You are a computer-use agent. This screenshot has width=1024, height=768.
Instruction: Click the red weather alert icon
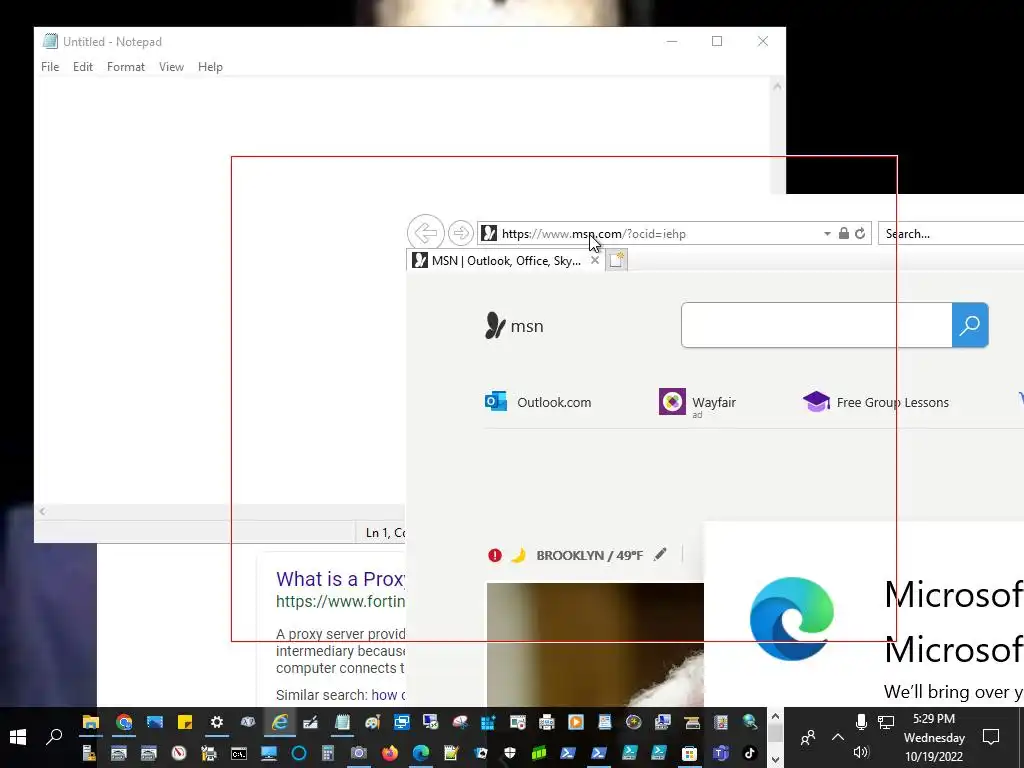coord(494,555)
